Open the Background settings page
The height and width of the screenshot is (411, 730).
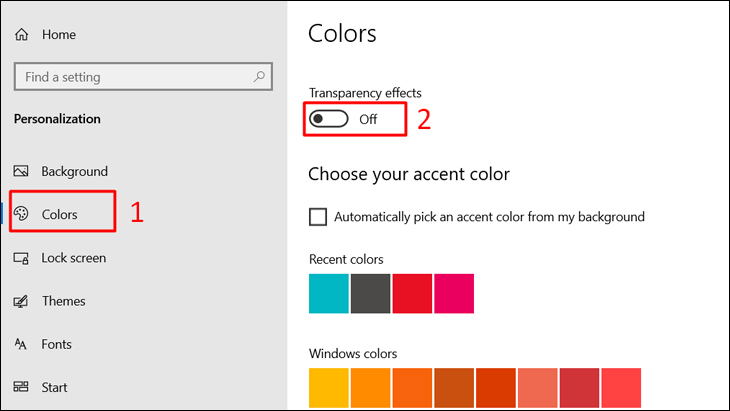tap(74, 172)
